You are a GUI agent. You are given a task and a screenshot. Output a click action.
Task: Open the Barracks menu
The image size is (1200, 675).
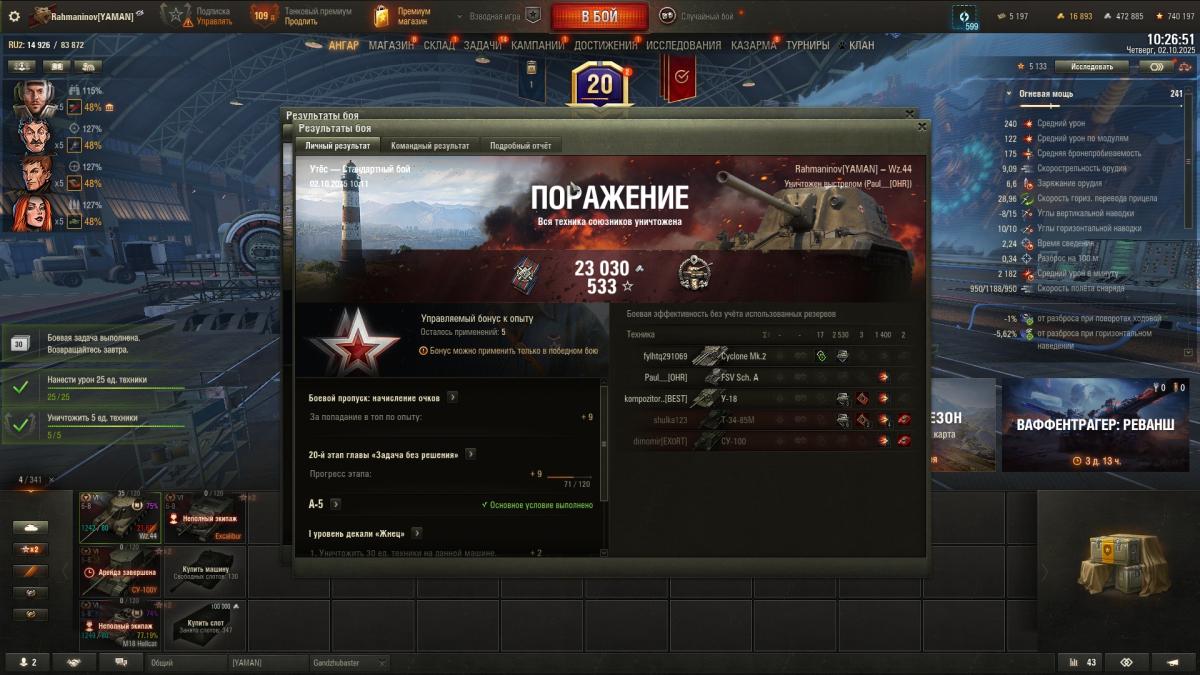coord(753,45)
